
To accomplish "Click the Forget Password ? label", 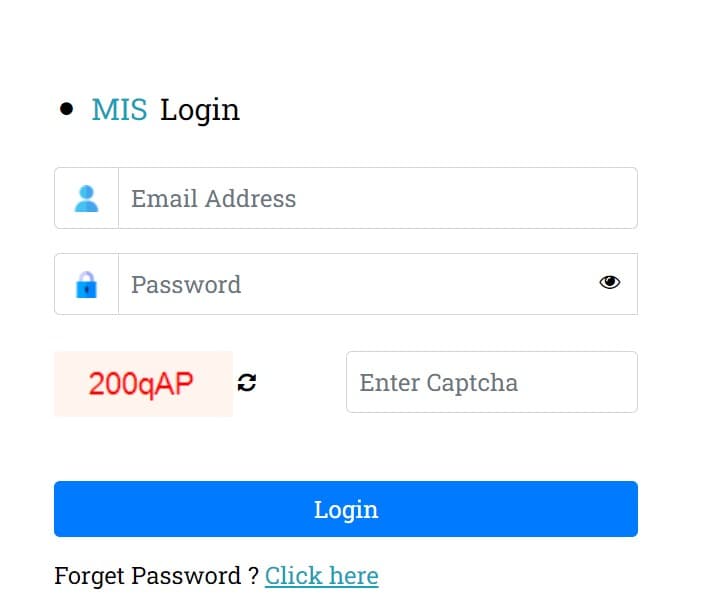I will point(156,575).
